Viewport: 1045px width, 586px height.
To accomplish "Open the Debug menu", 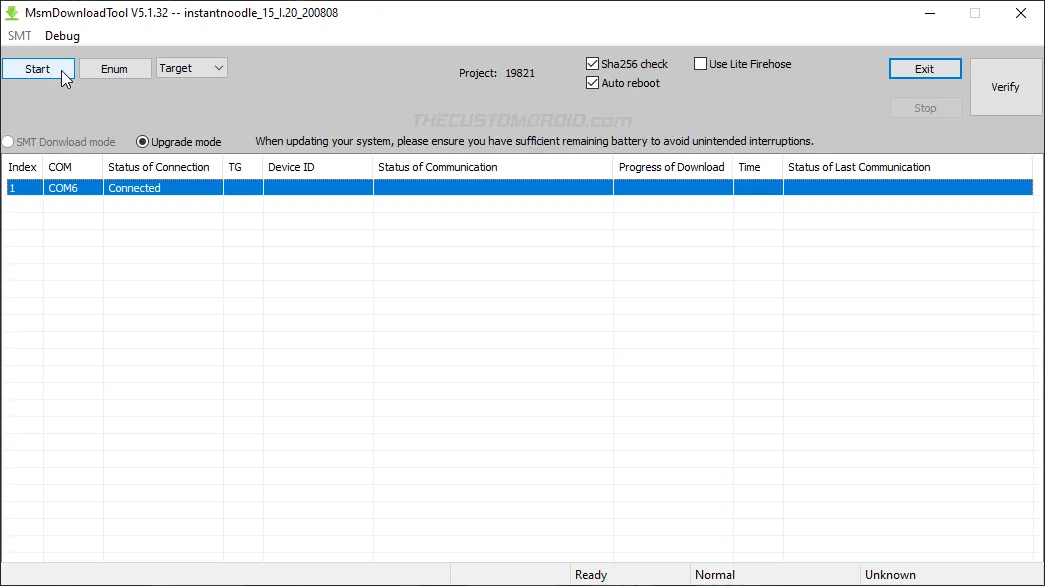I will (62, 36).
